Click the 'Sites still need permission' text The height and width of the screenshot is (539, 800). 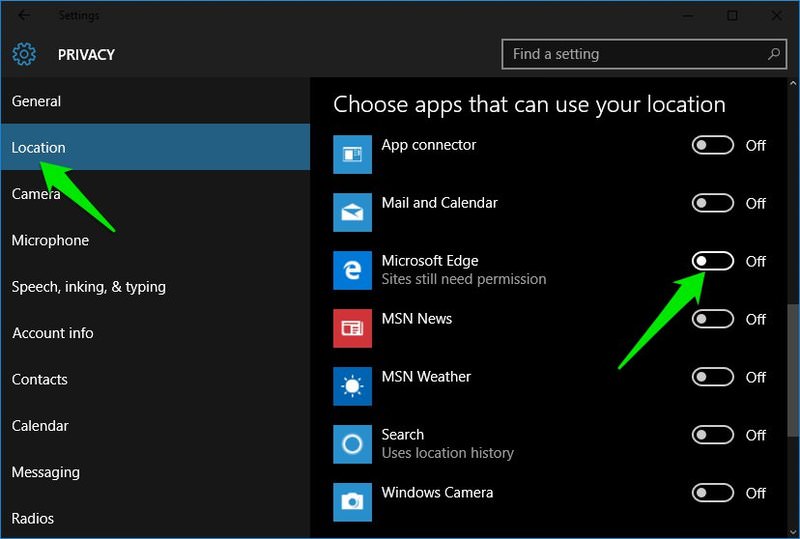click(464, 279)
